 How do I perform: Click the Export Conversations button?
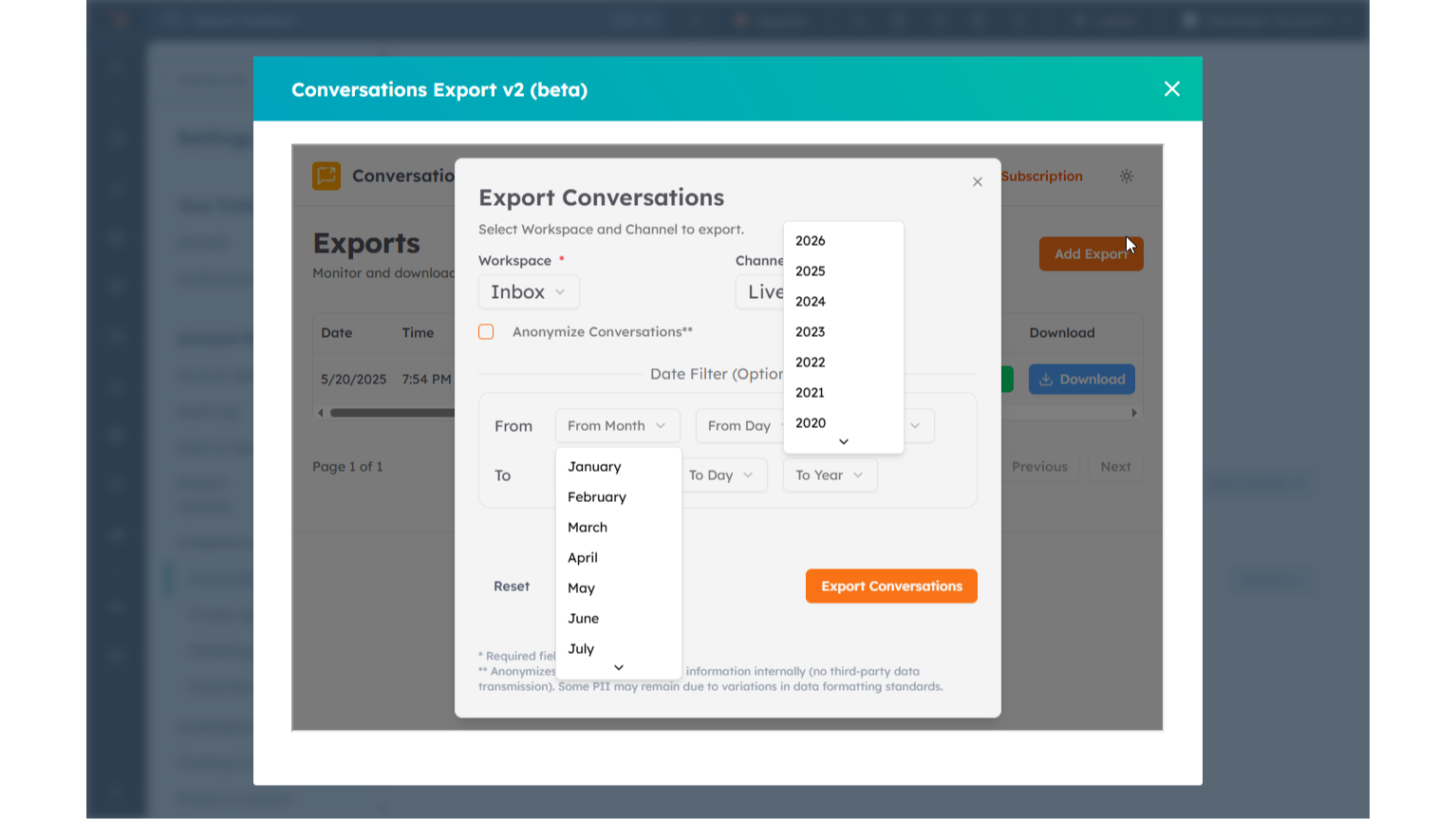tap(890, 586)
